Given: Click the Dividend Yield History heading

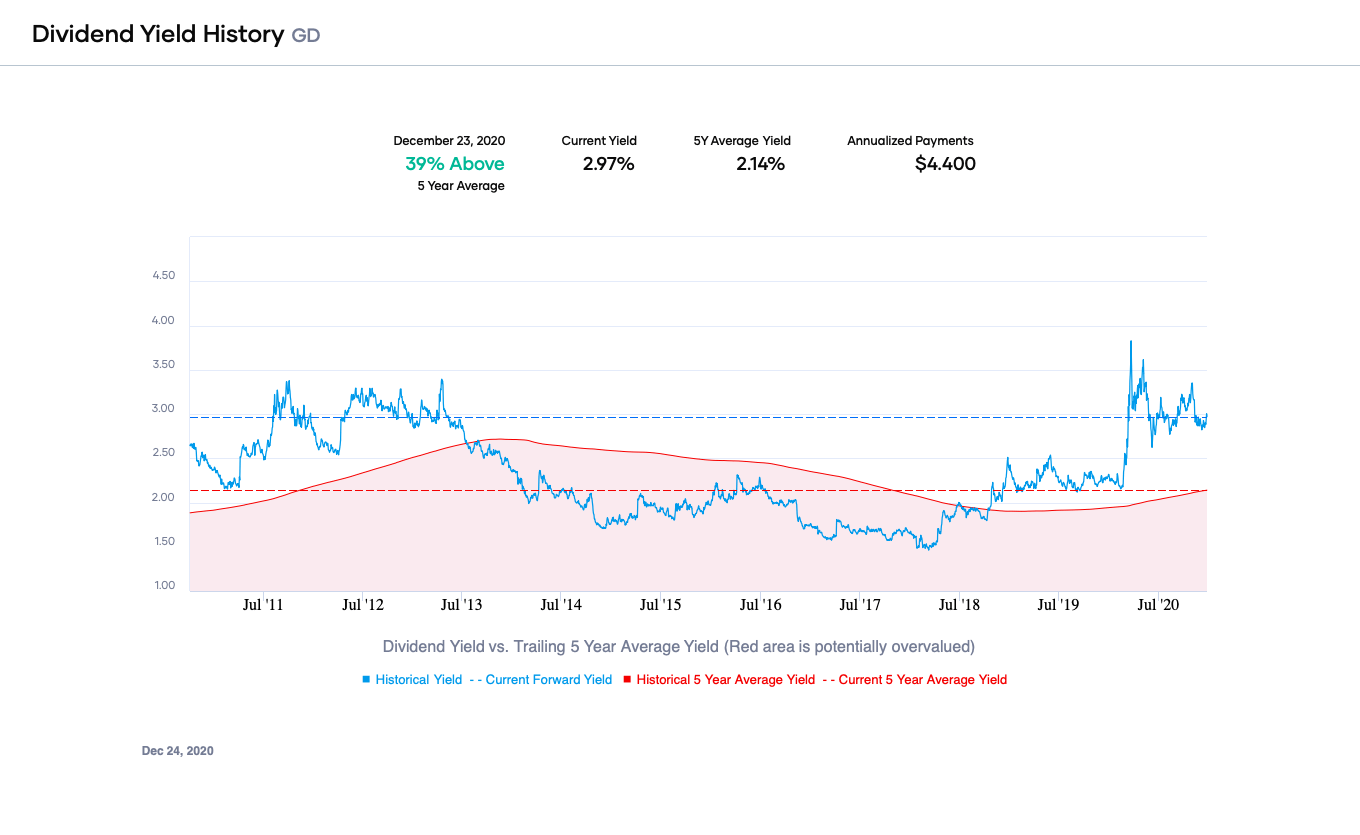Looking at the screenshot, I should [158, 34].
